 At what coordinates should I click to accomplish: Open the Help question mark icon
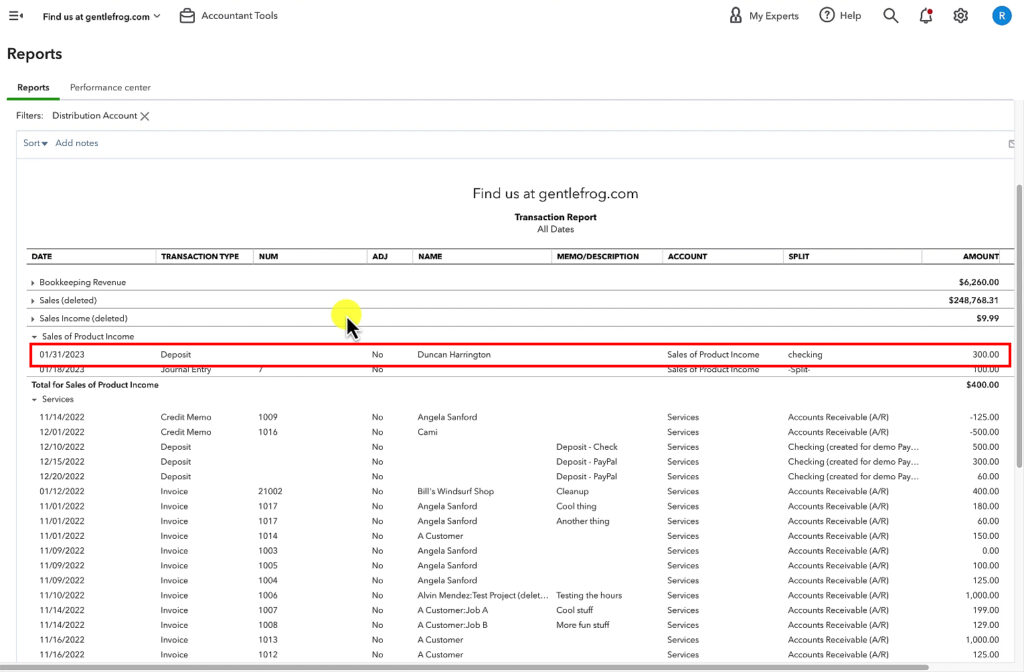pyautogui.click(x=826, y=15)
